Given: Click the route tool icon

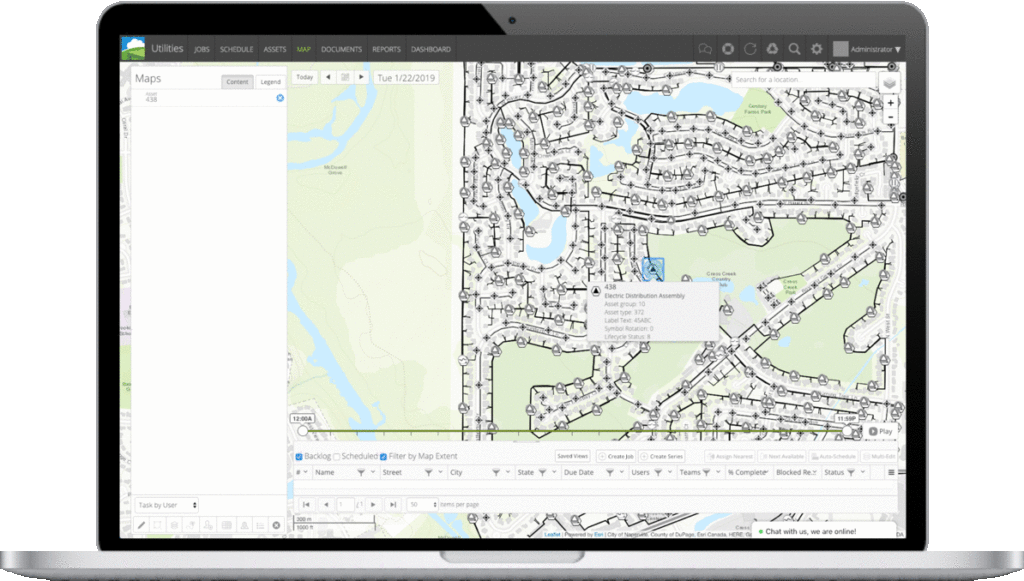Looking at the screenshot, I should point(191,525).
